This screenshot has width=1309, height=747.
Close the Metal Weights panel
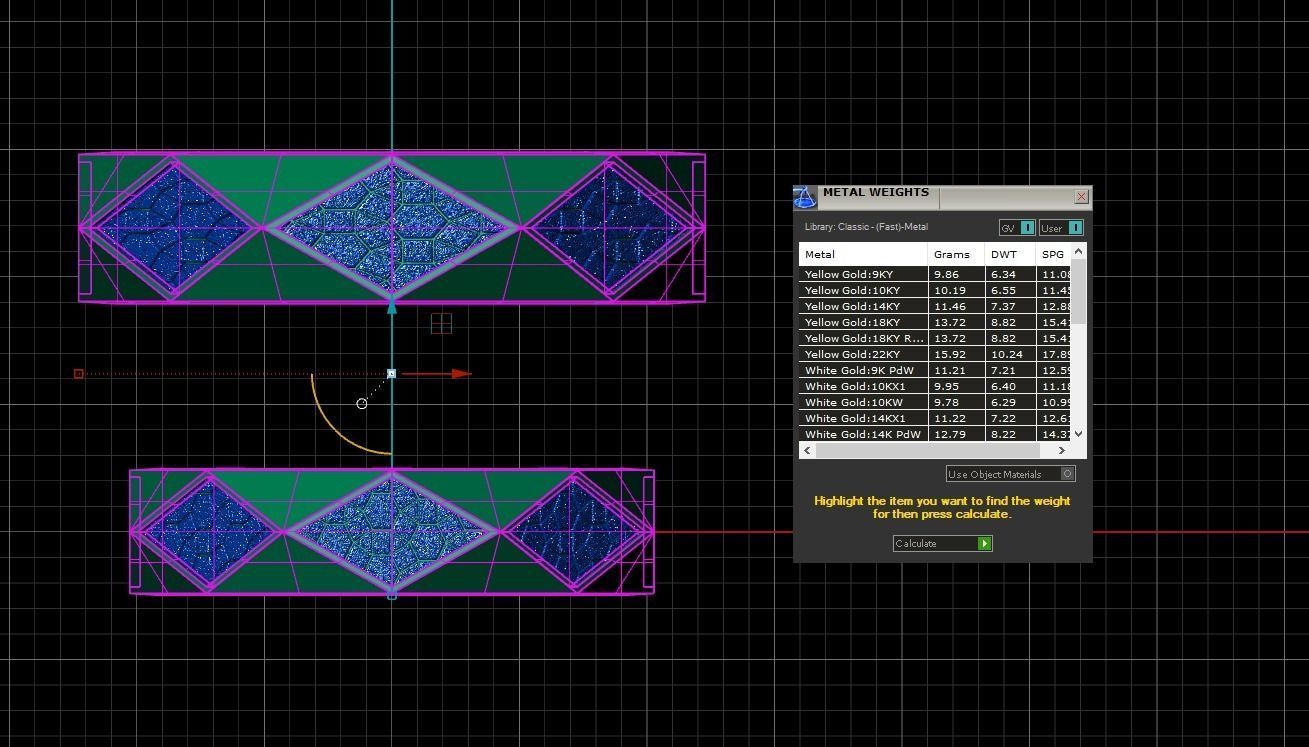[x=1081, y=197]
